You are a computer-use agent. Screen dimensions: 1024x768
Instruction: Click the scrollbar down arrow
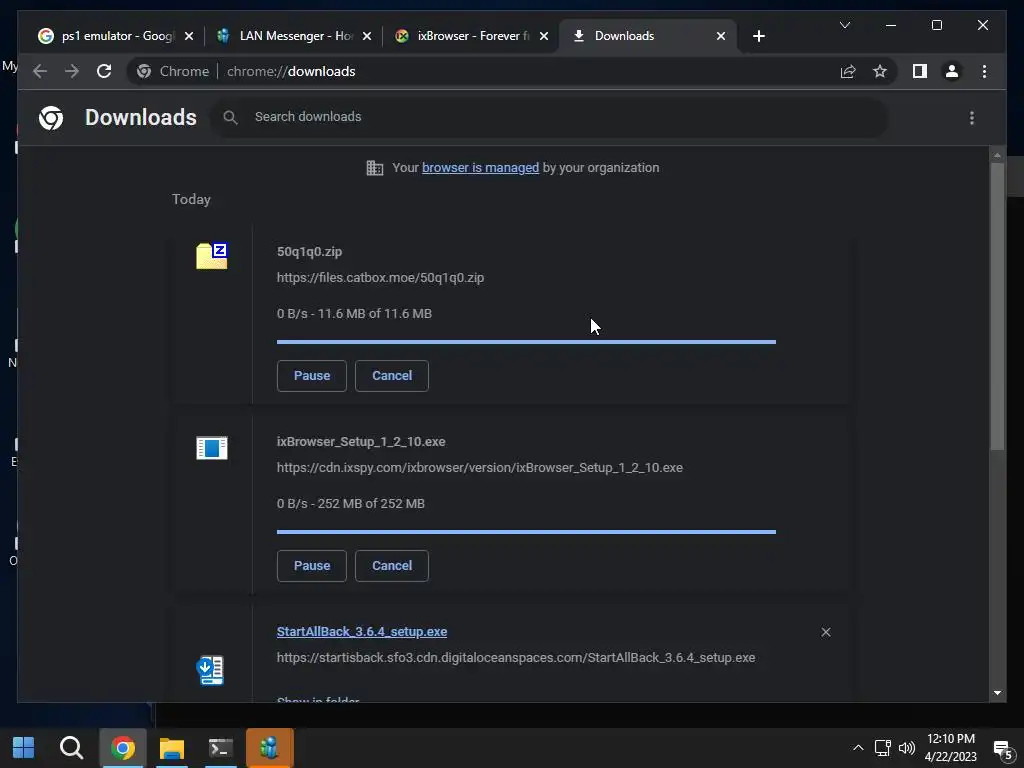click(997, 693)
